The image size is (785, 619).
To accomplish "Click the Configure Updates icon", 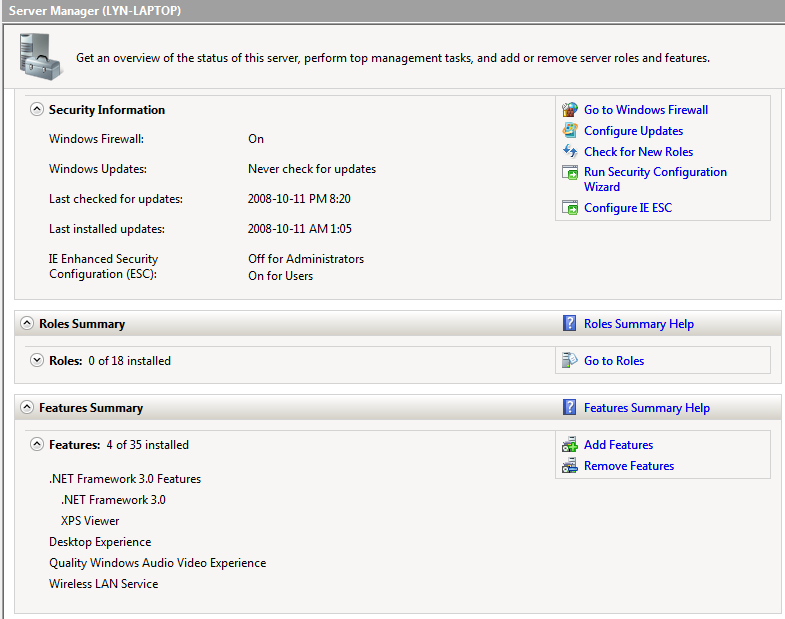I will coord(570,131).
